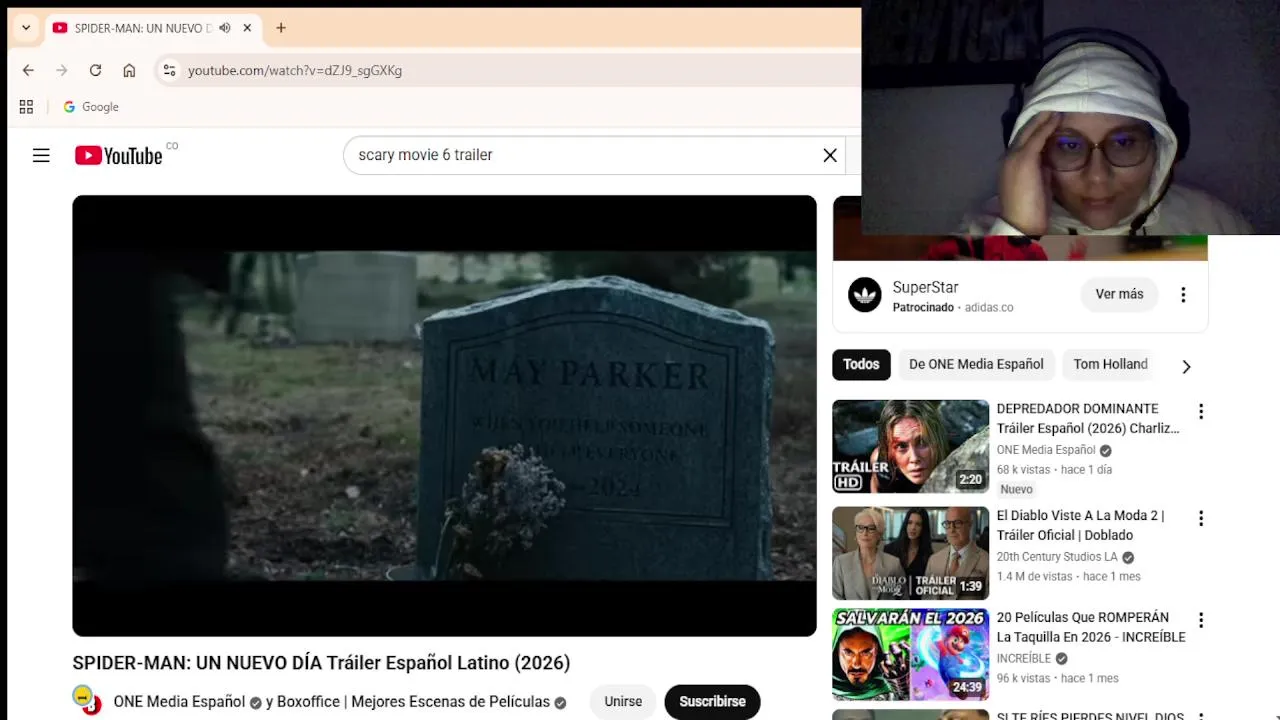The image size is (1280, 720).
Task: Click the adidas.co sponsored link text
Action: click(989, 307)
